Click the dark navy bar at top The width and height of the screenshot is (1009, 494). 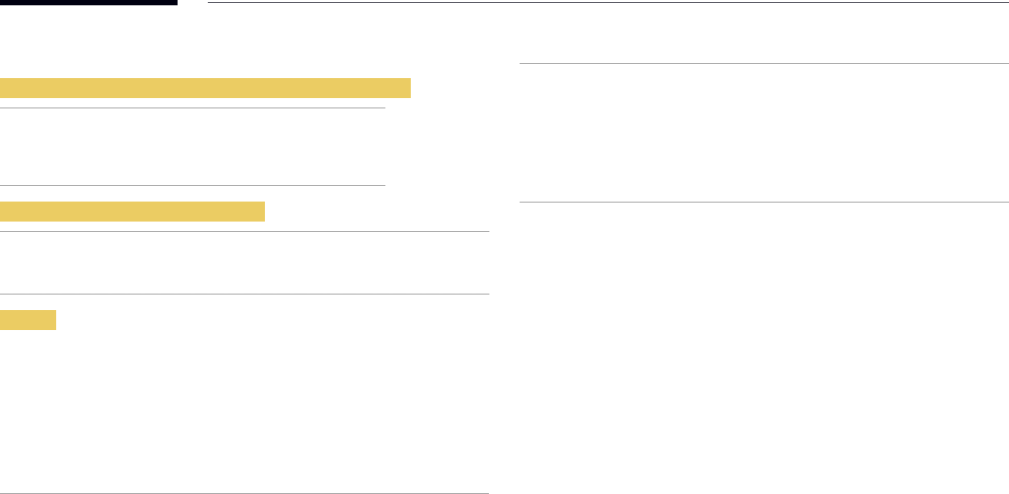tap(89, 3)
